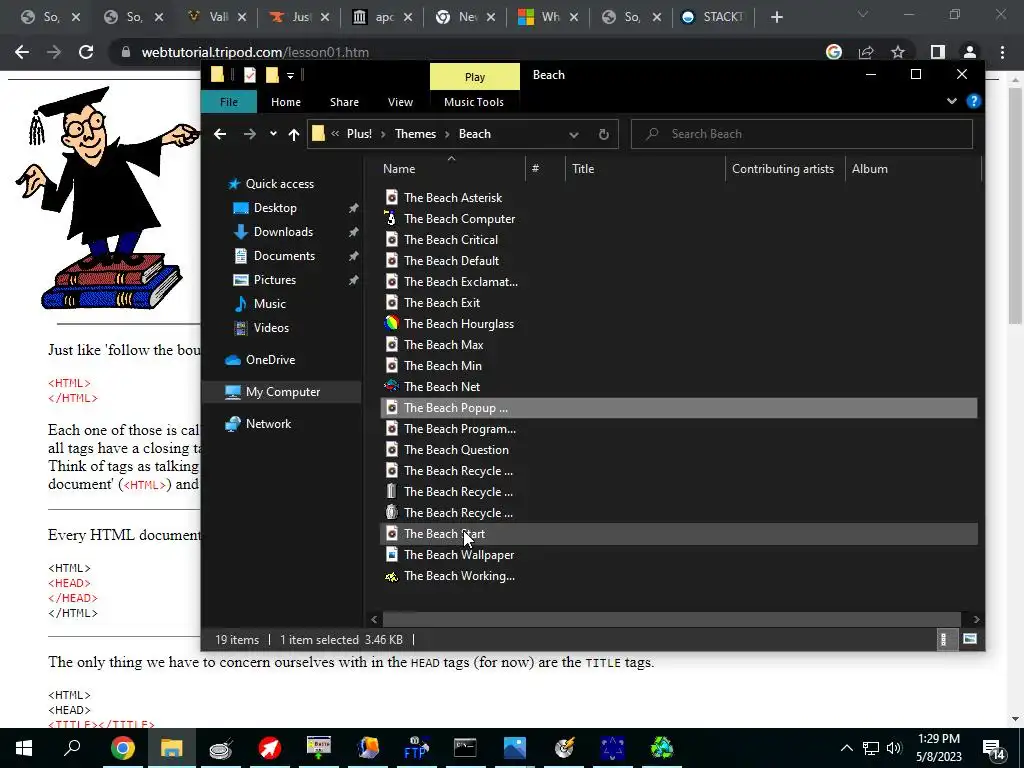Select The Beach Popup file row
Image resolution: width=1024 pixels, height=768 pixels.
tap(679, 408)
